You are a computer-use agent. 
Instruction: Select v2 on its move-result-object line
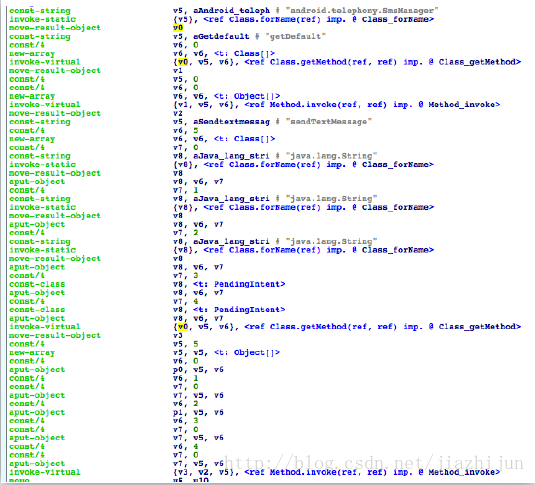click(178, 113)
